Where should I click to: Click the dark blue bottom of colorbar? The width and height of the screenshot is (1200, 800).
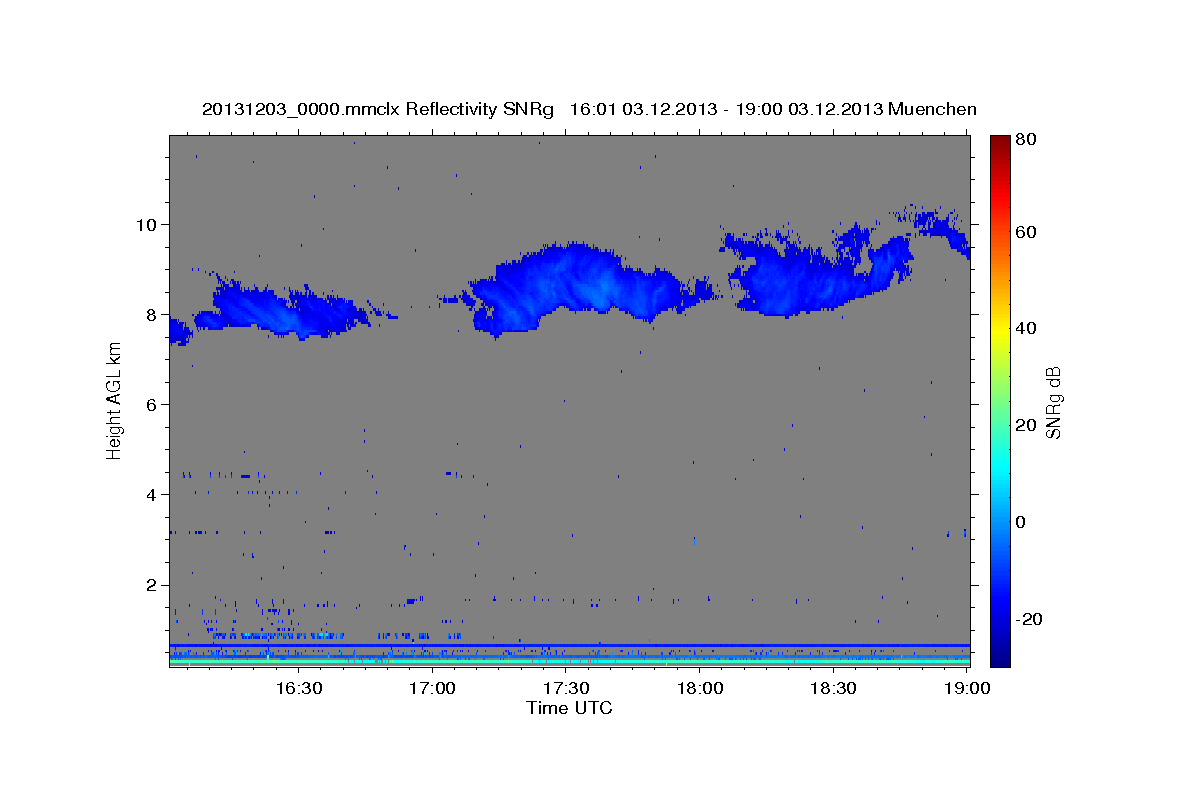pyautogui.click(x=999, y=655)
